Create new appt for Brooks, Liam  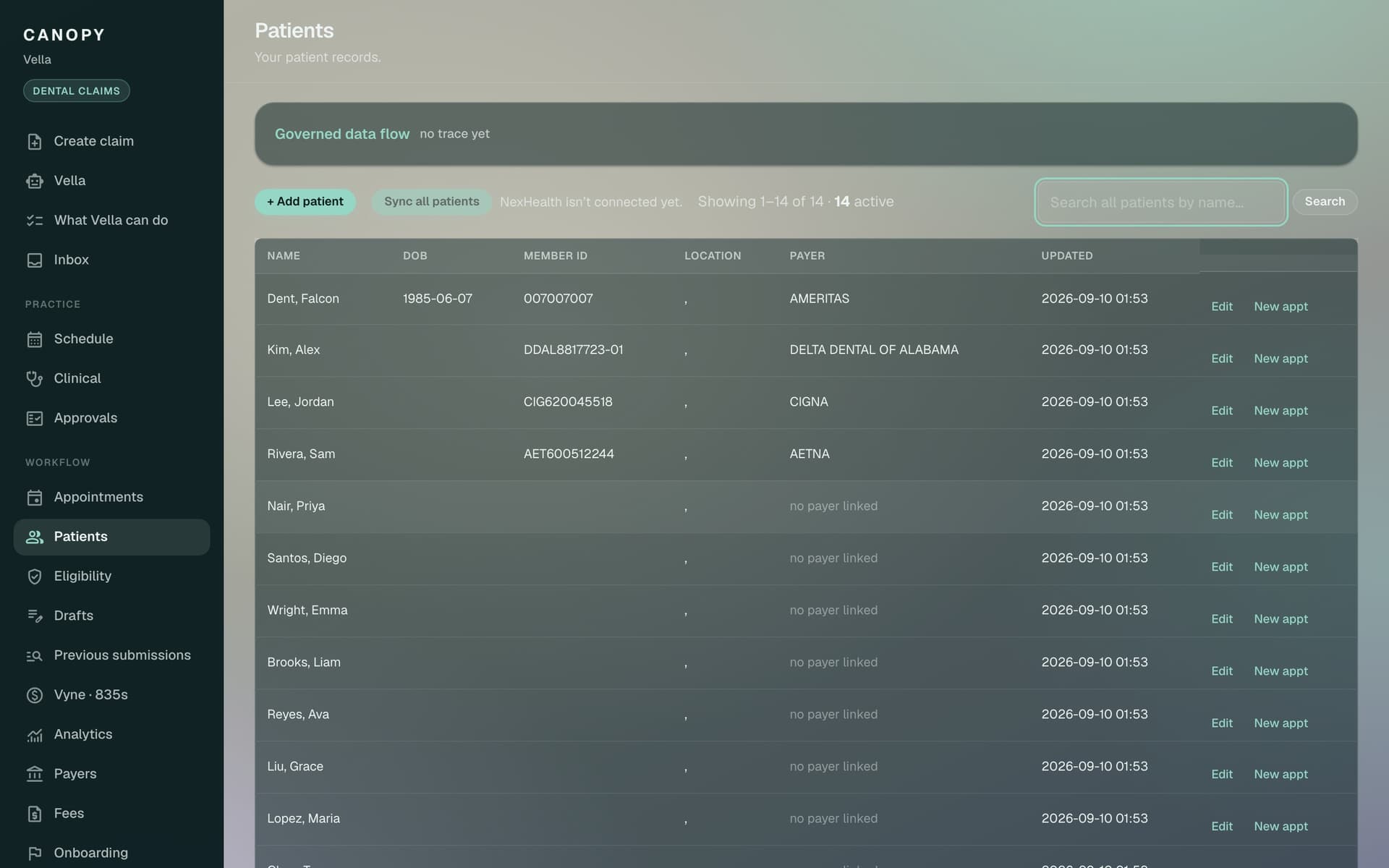[1280, 671]
